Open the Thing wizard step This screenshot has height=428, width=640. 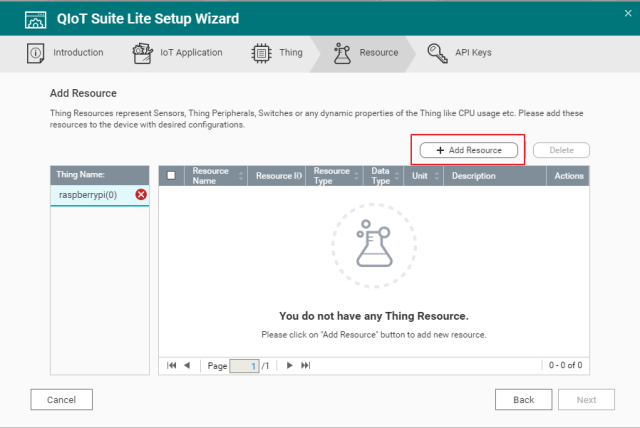[x=277, y=53]
